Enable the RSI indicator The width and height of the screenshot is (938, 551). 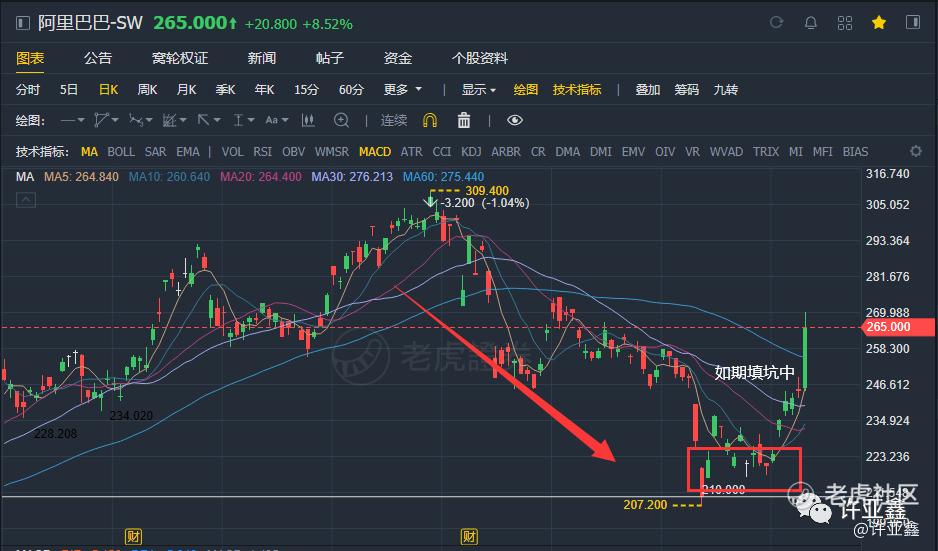263,152
